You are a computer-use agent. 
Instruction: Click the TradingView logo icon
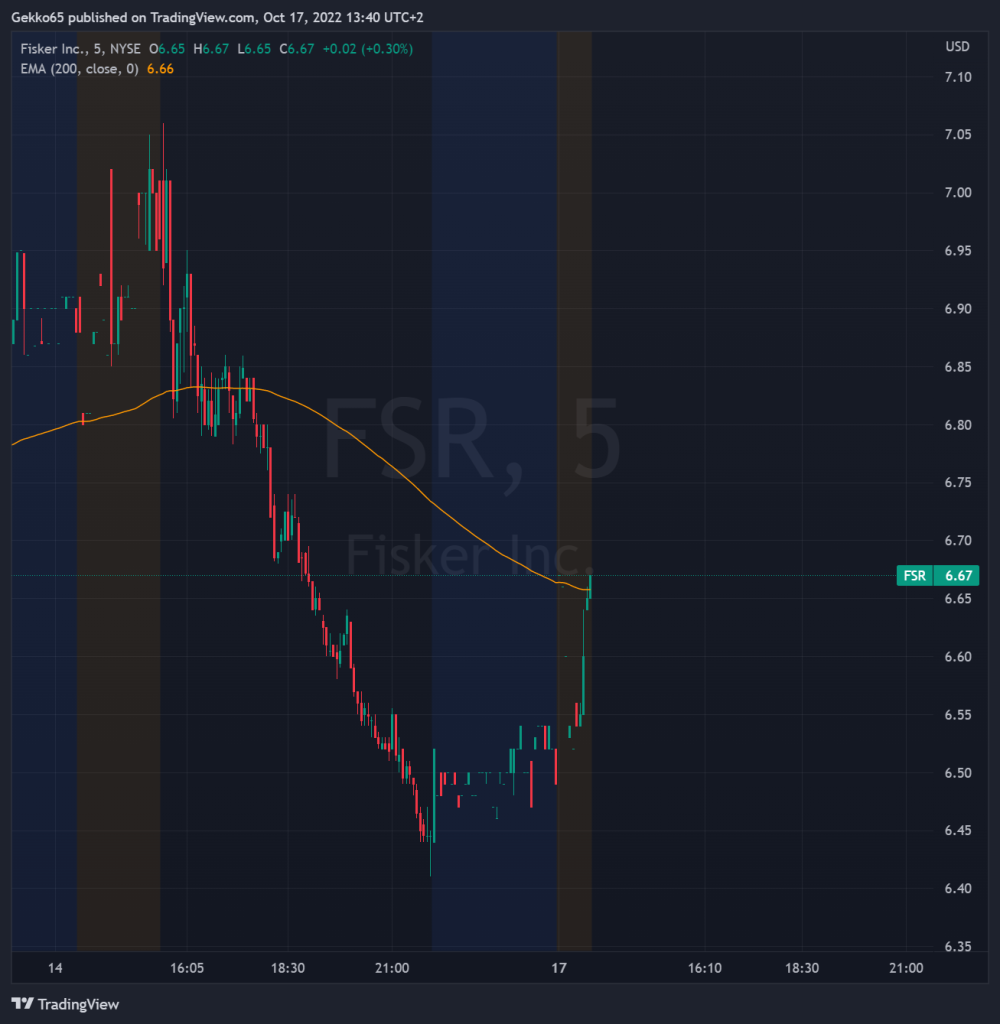pyautogui.click(x=22, y=1004)
